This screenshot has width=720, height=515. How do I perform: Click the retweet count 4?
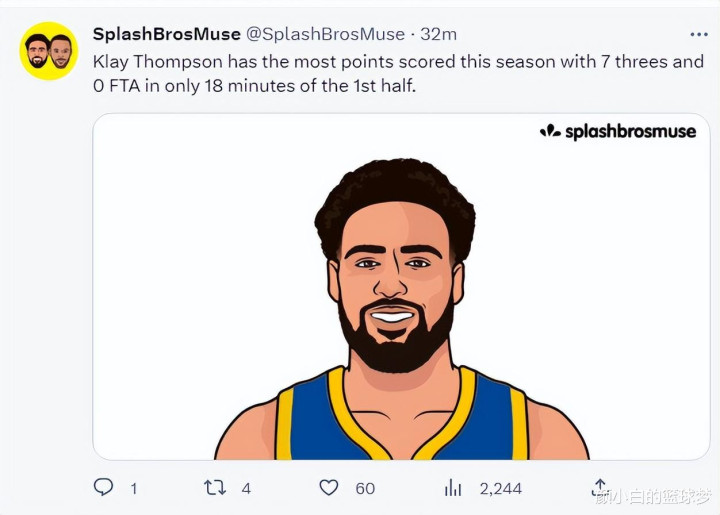coord(246,488)
